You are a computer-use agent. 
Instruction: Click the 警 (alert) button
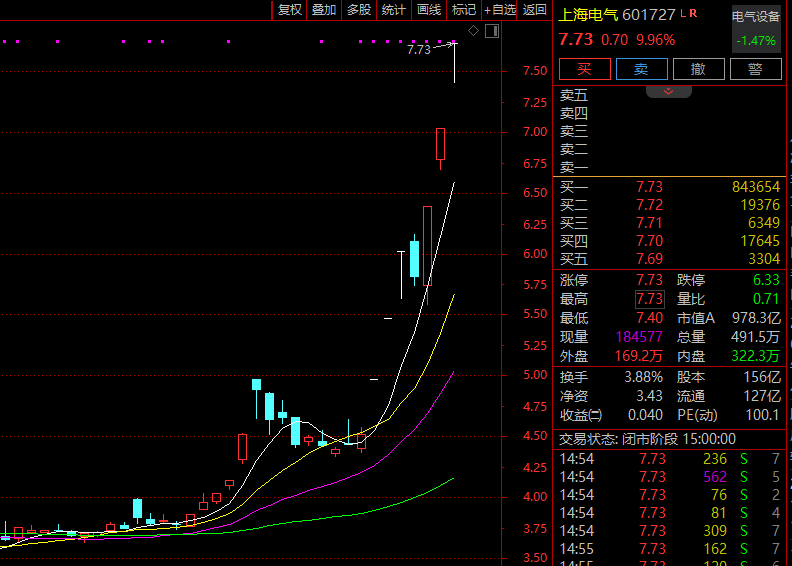(755, 69)
